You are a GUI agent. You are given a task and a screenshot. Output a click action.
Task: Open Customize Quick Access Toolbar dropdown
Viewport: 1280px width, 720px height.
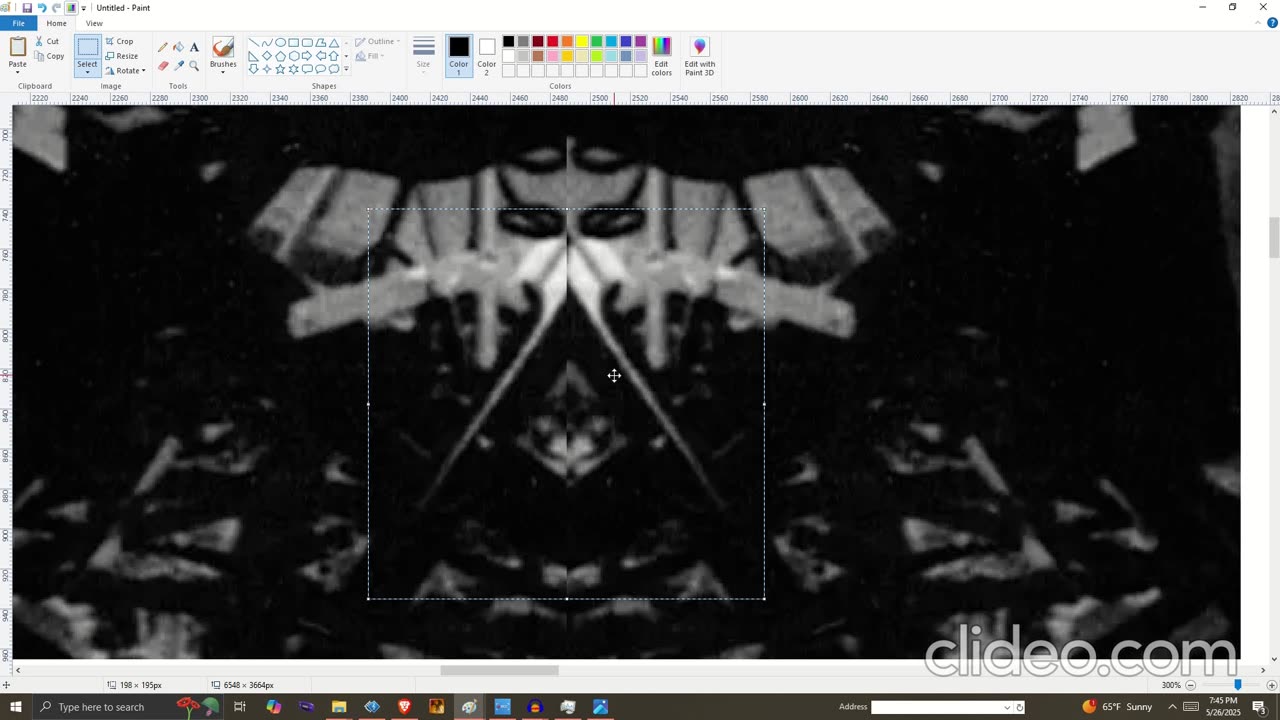point(84,8)
